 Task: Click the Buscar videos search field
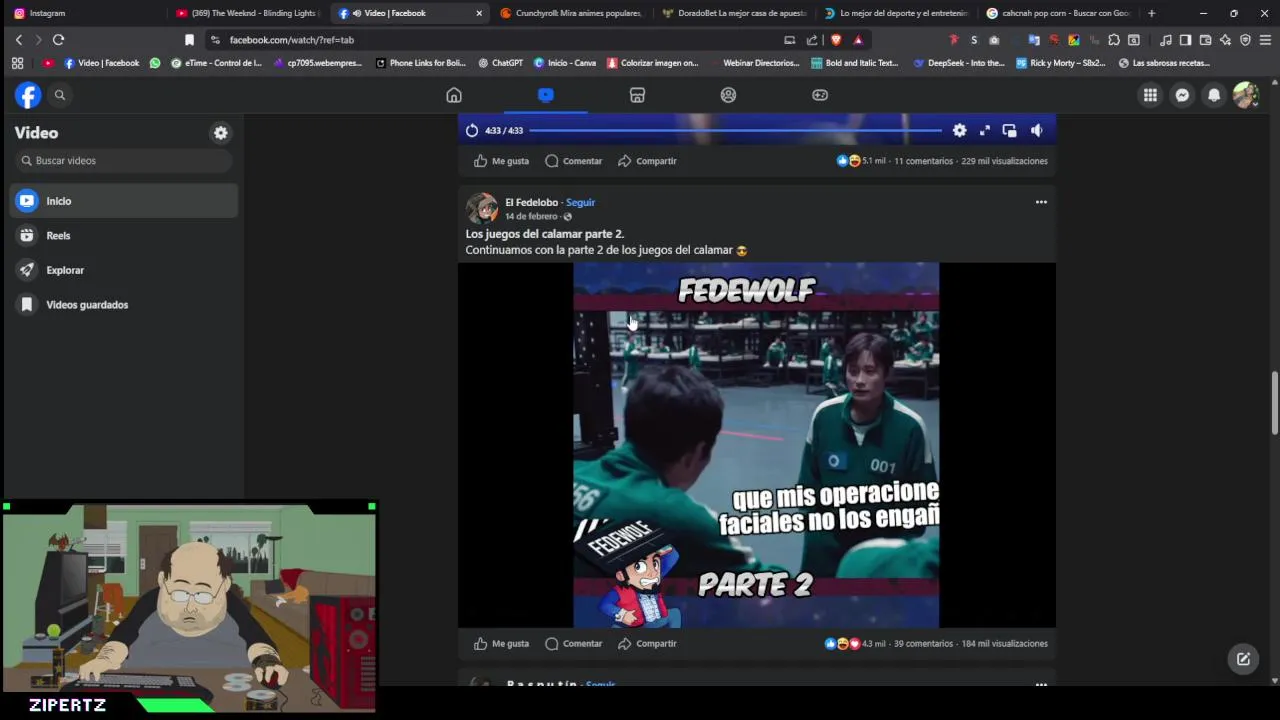124,161
